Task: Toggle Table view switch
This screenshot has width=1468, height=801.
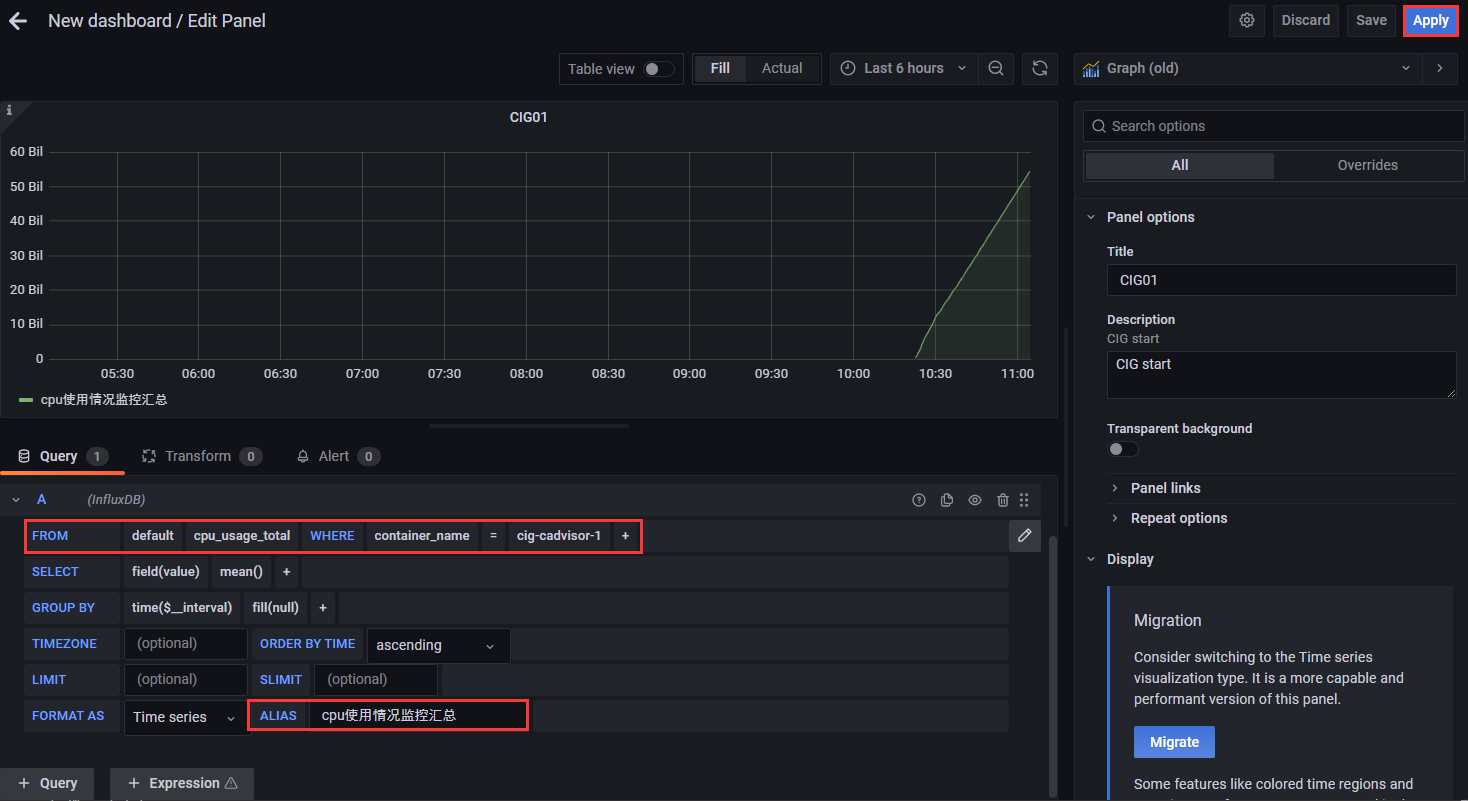Action: tap(658, 69)
